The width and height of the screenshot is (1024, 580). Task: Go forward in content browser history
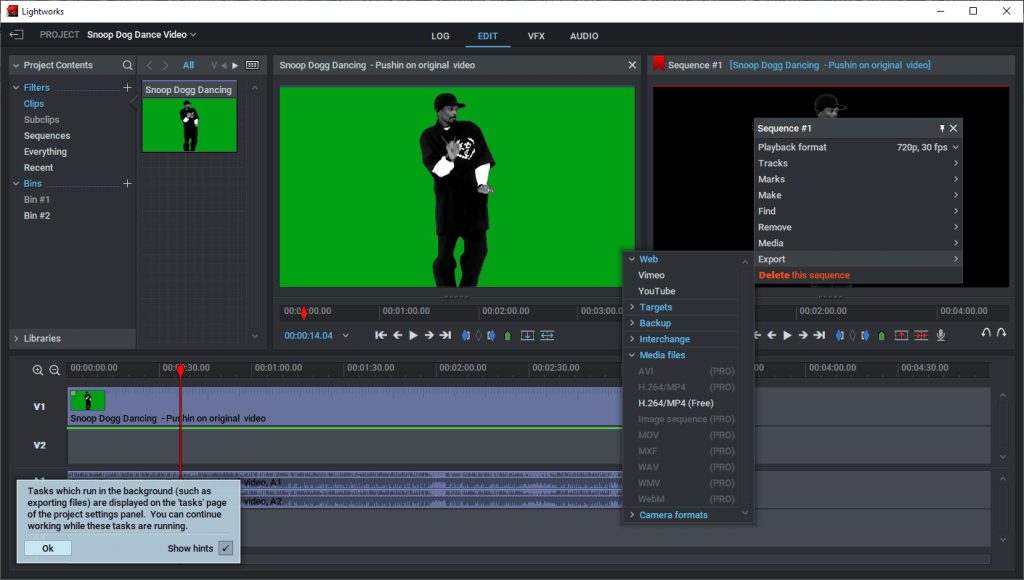coord(166,65)
